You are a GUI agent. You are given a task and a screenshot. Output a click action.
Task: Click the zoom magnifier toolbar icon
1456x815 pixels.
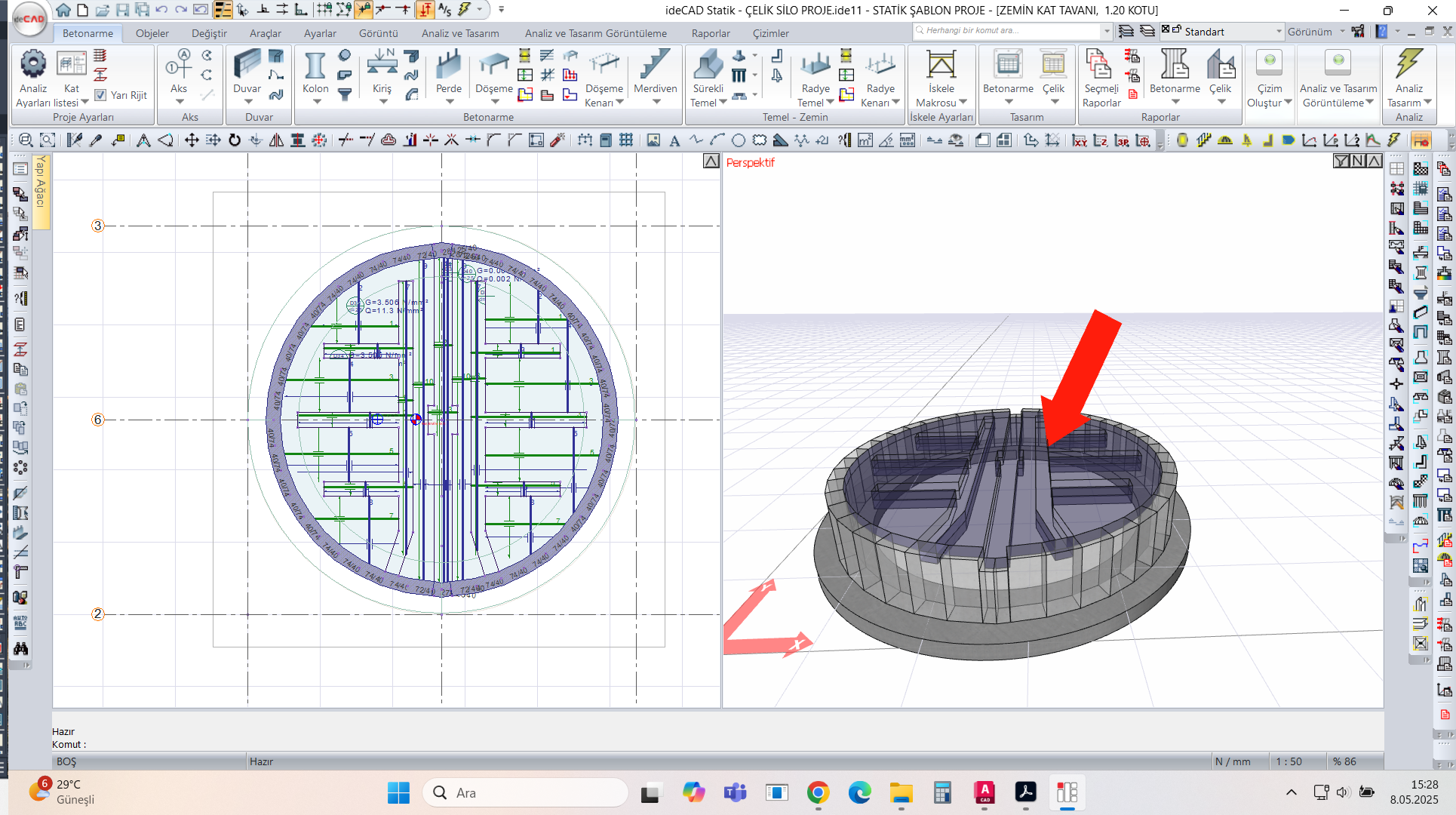pos(26,140)
